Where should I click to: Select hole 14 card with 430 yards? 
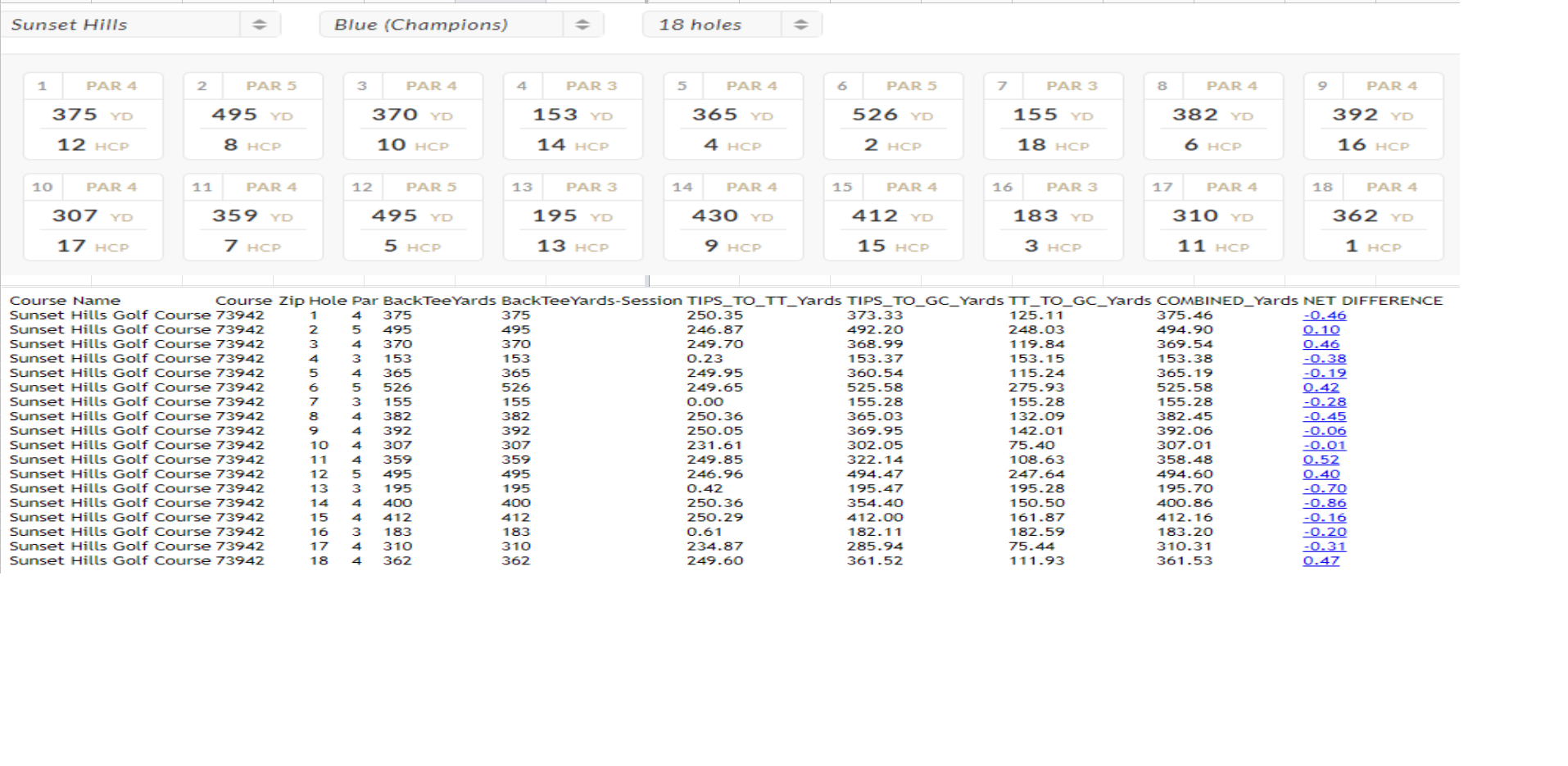pyautogui.click(x=733, y=217)
